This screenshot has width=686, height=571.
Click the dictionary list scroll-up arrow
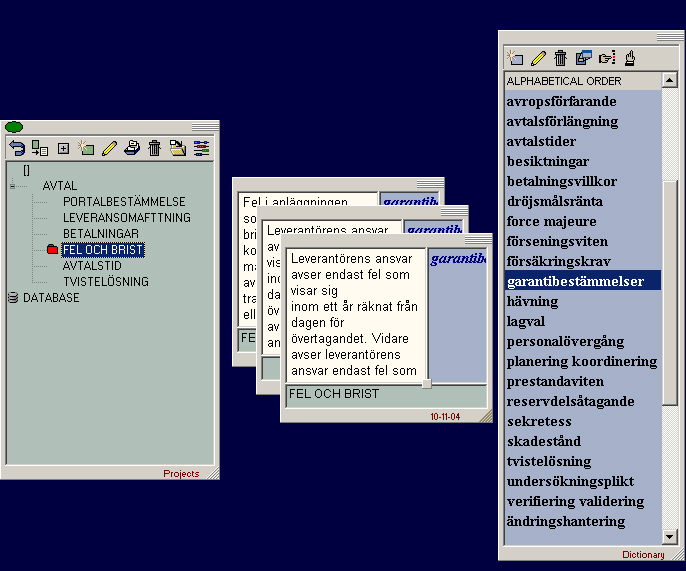[671, 81]
